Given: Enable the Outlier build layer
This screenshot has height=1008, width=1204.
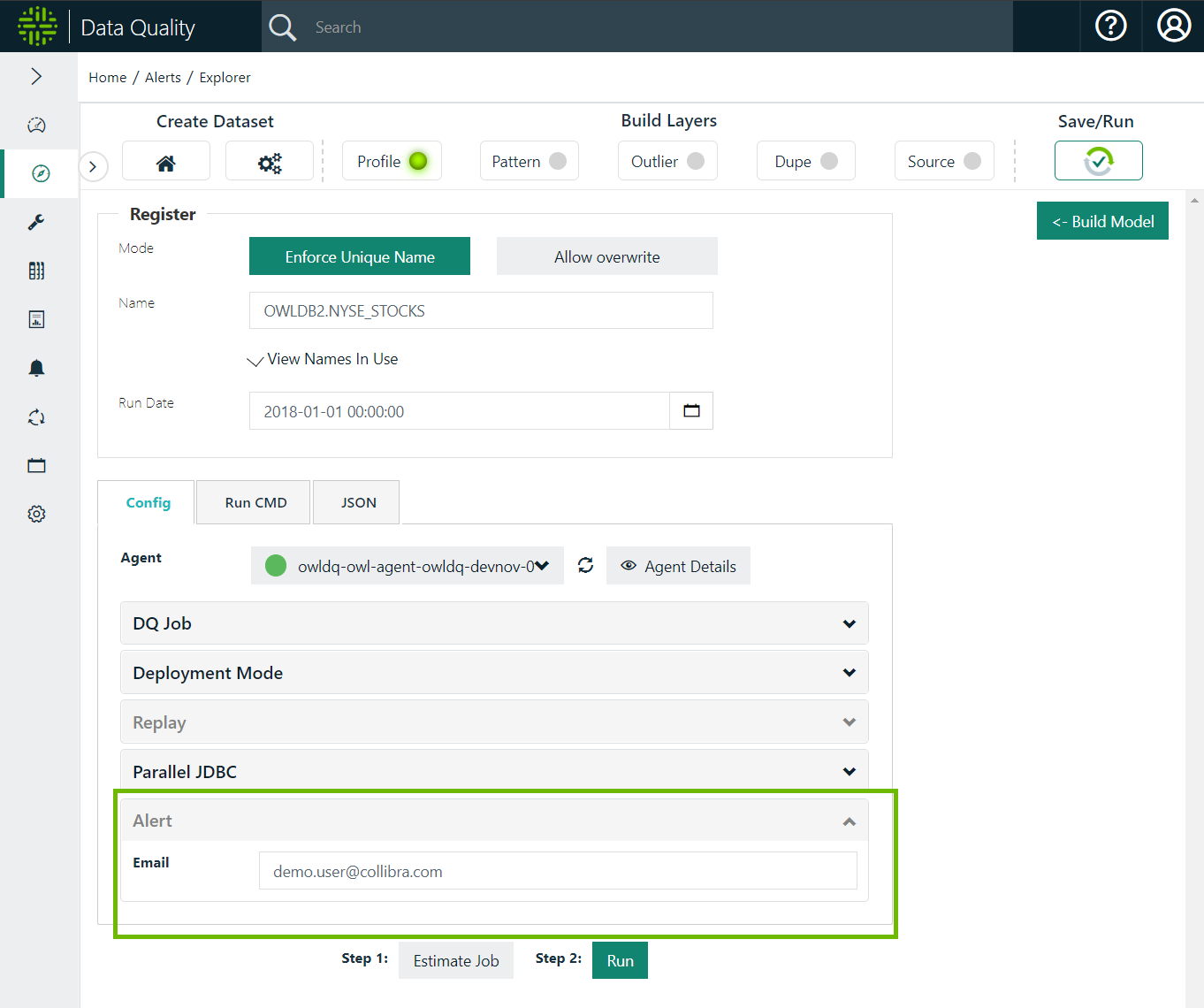Looking at the screenshot, I should [x=667, y=160].
